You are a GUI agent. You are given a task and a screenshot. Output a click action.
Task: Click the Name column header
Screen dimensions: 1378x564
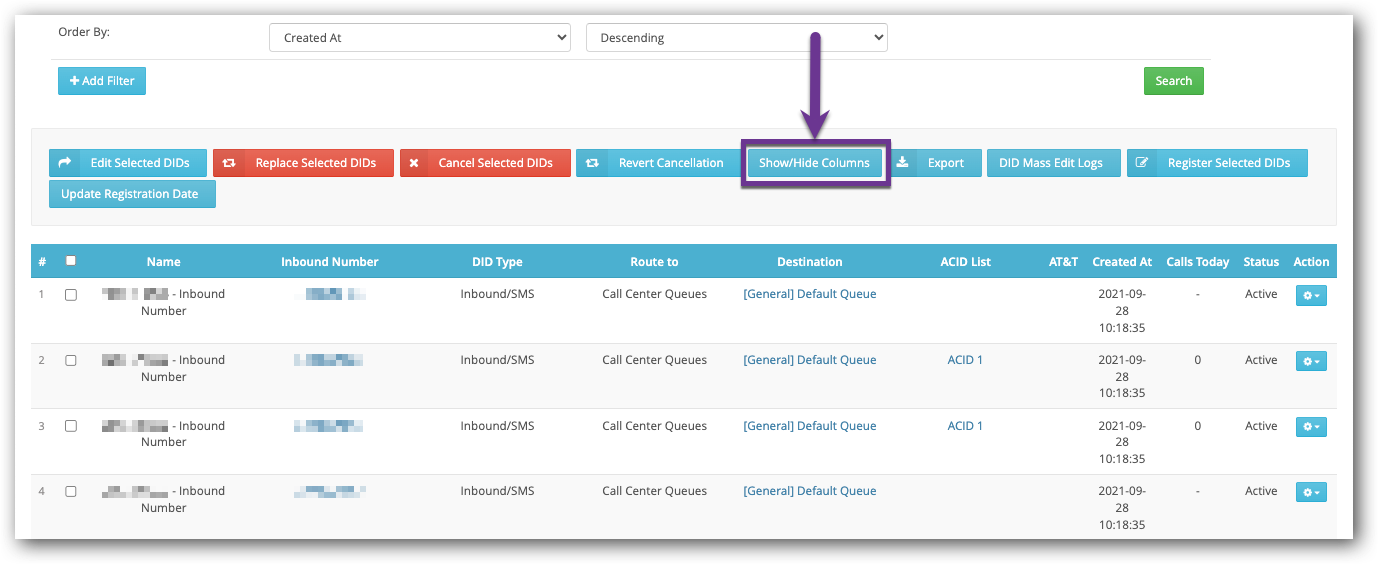point(163,262)
